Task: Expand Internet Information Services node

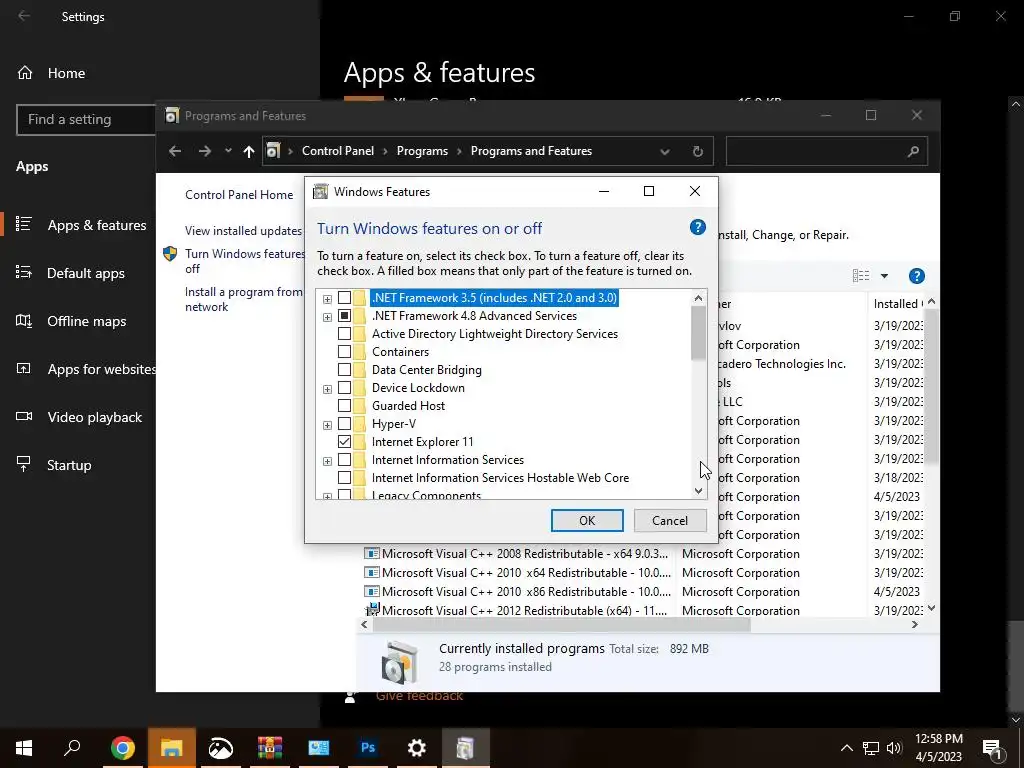Action: [x=327, y=461]
